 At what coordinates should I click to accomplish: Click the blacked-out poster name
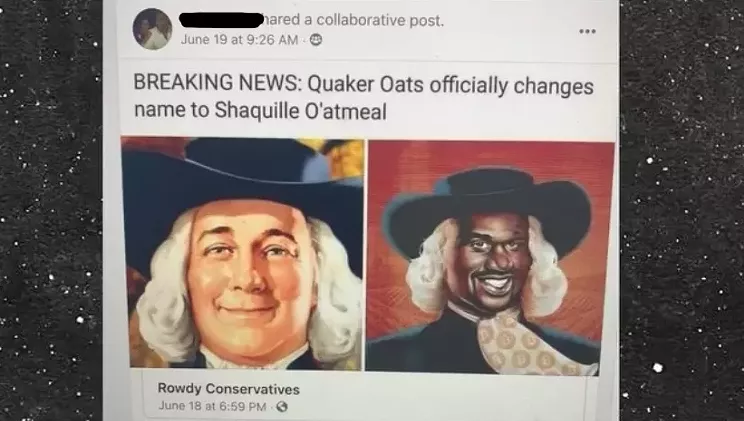tap(221, 20)
